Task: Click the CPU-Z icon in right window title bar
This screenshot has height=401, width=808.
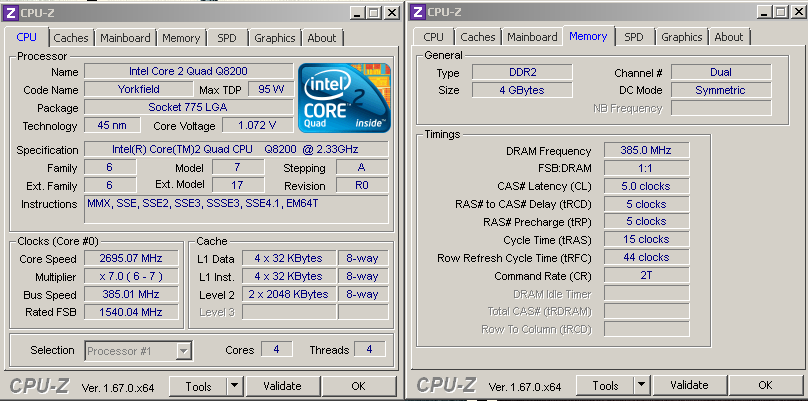Action: coord(418,11)
